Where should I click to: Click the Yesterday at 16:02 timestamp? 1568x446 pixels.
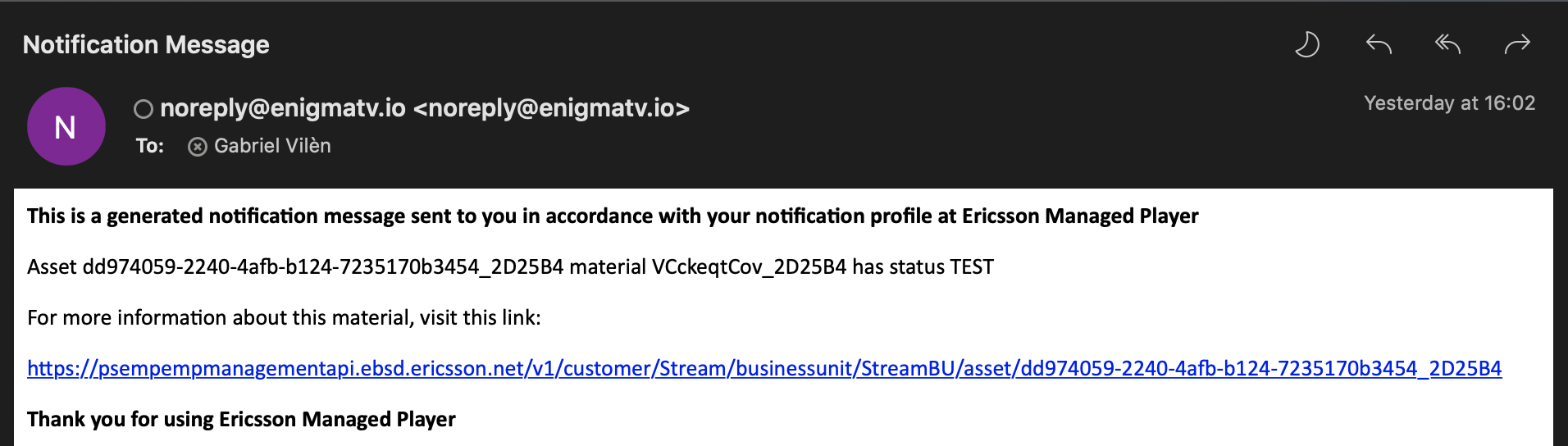click(x=1450, y=103)
